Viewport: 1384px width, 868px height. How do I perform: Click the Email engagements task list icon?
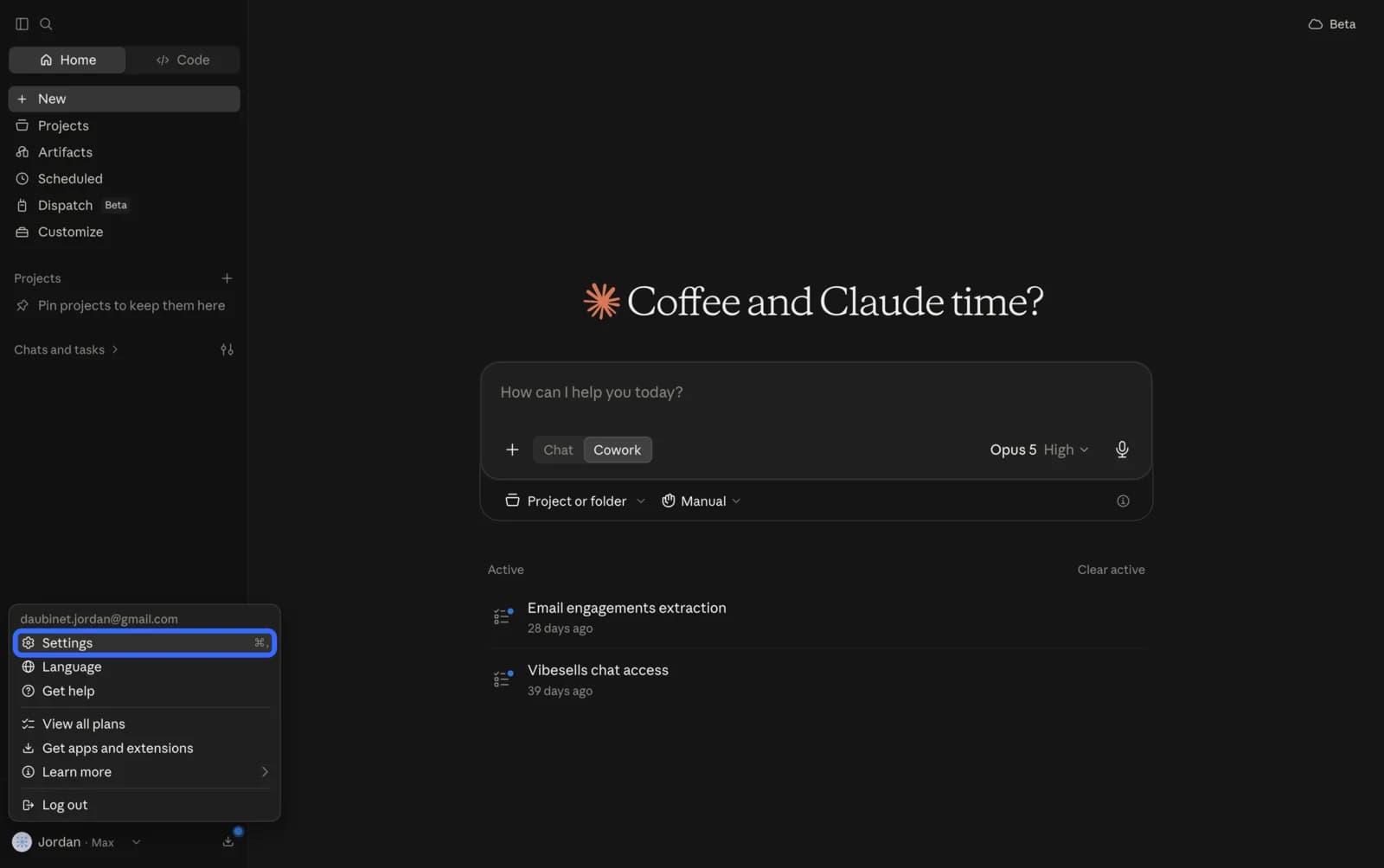pyautogui.click(x=503, y=616)
